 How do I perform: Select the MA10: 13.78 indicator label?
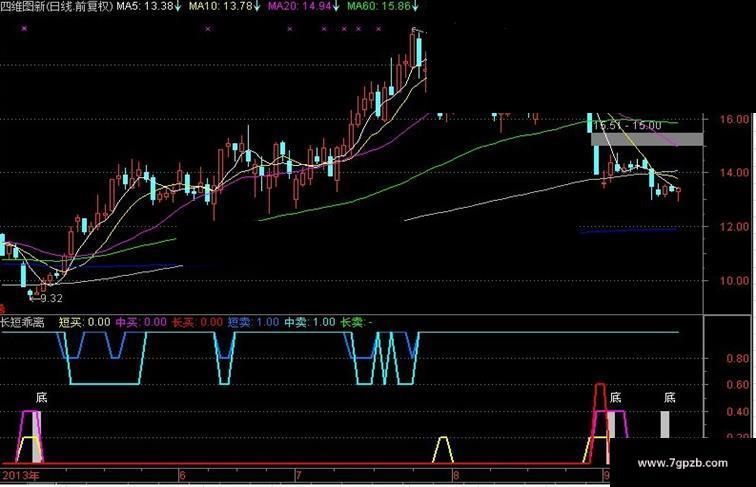pyautogui.click(x=221, y=6)
